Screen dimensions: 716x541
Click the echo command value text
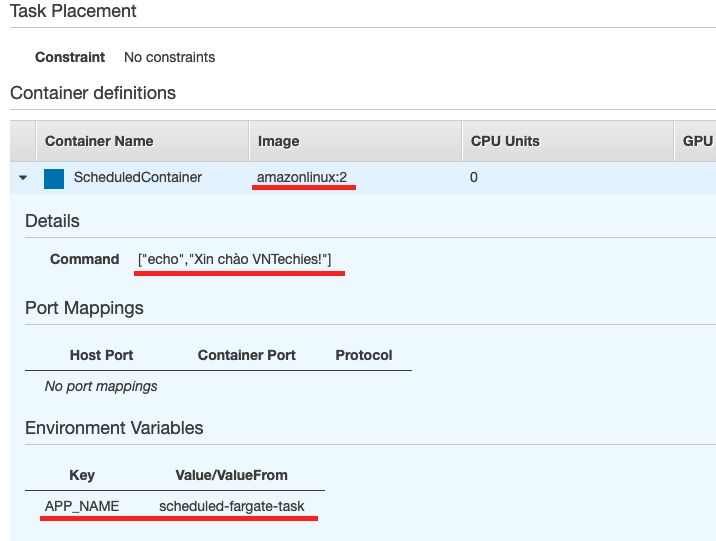coord(235,259)
